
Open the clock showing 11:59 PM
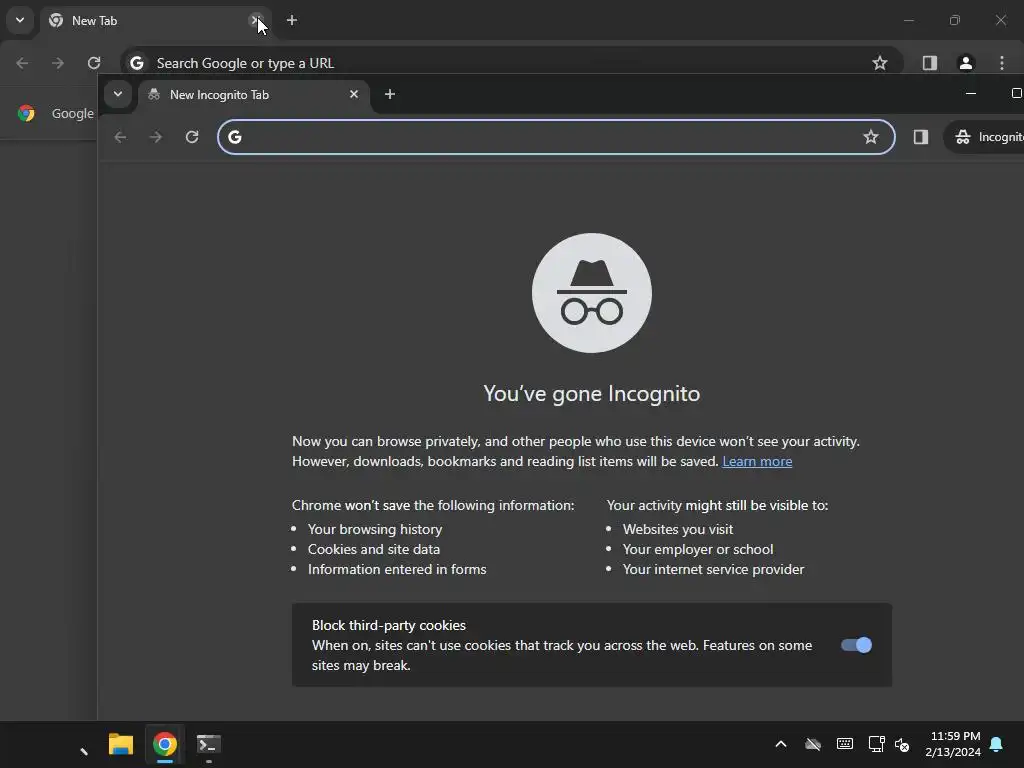coord(953,744)
